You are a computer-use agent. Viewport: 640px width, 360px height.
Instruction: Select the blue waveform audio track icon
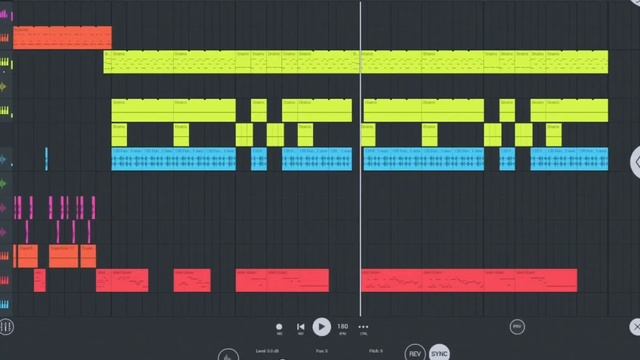(3, 159)
